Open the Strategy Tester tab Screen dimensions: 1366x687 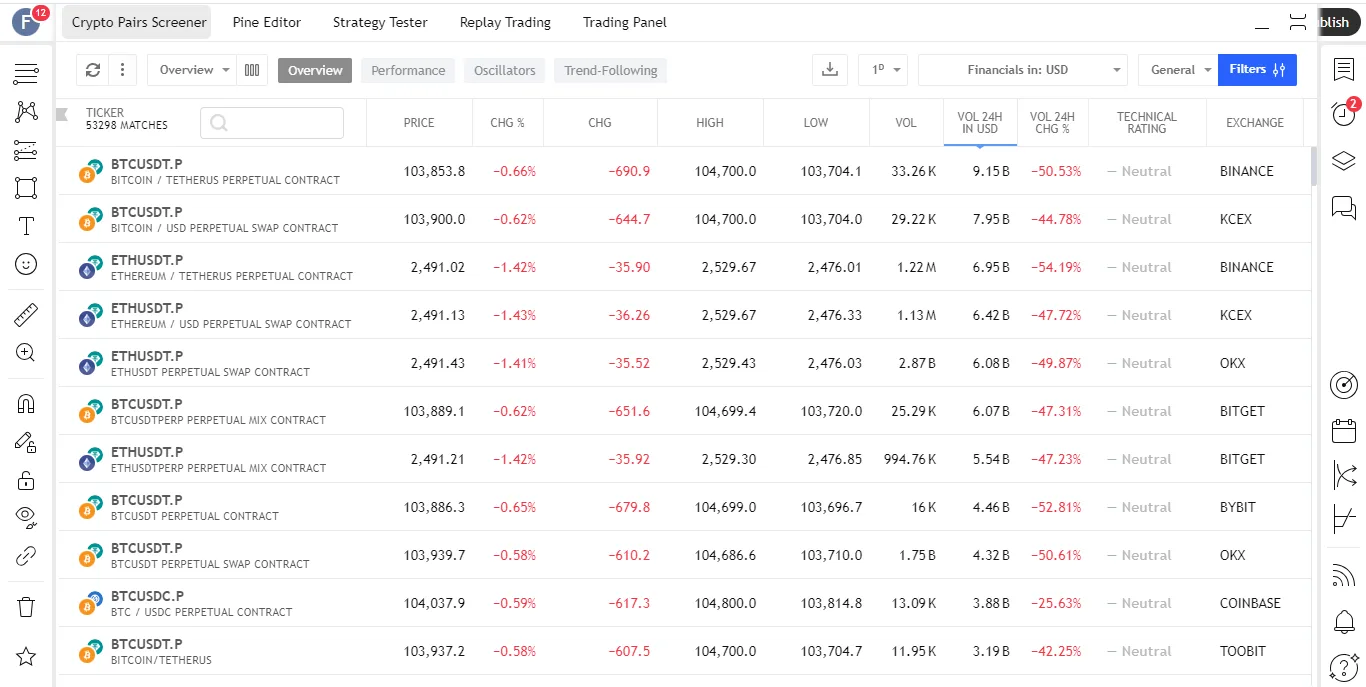coord(380,22)
